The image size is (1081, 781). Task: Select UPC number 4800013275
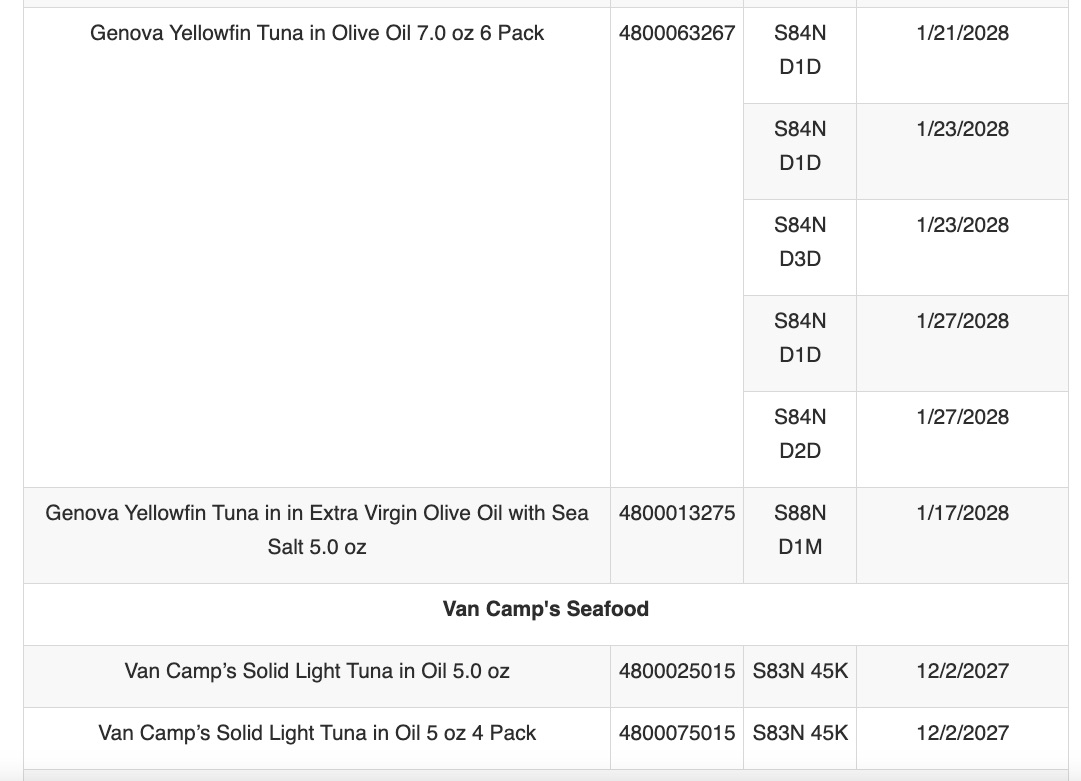(676, 513)
